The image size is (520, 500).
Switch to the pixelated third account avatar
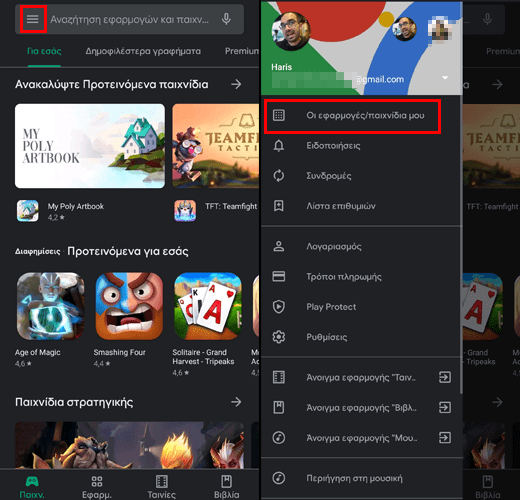coord(440,29)
